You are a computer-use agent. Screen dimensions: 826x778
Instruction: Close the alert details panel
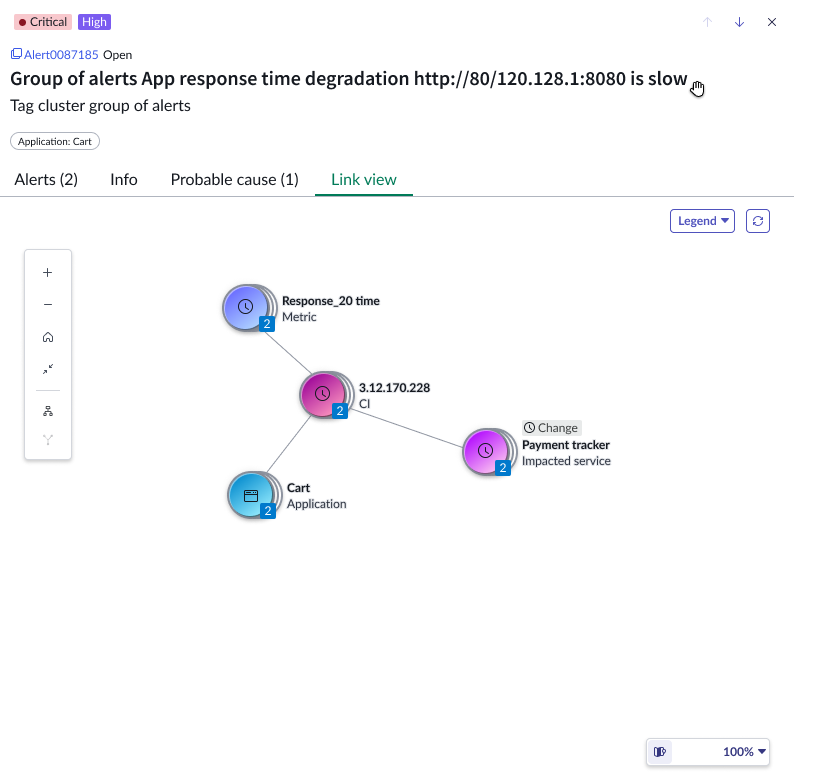(772, 22)
